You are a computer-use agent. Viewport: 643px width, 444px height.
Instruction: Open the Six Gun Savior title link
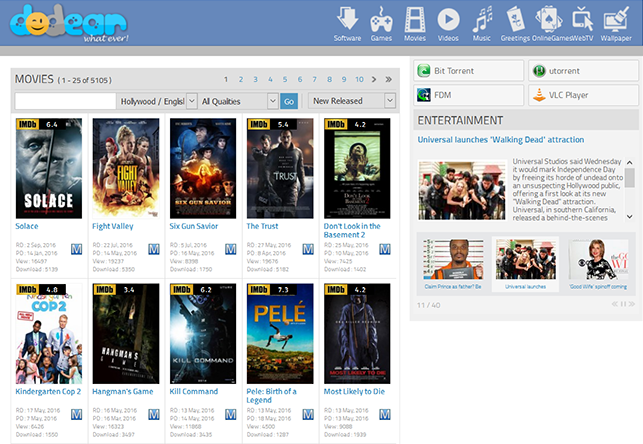[x=194, y=226]
